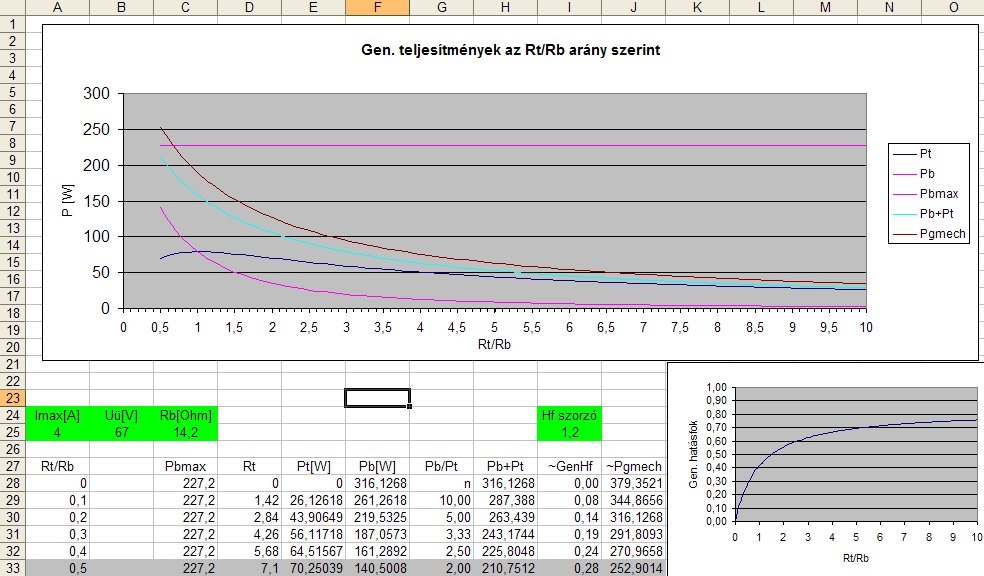The height and width of the screenshot is (576, 984).
Task: Select Pb/Pt cell containing n
Action: point(441,483)
